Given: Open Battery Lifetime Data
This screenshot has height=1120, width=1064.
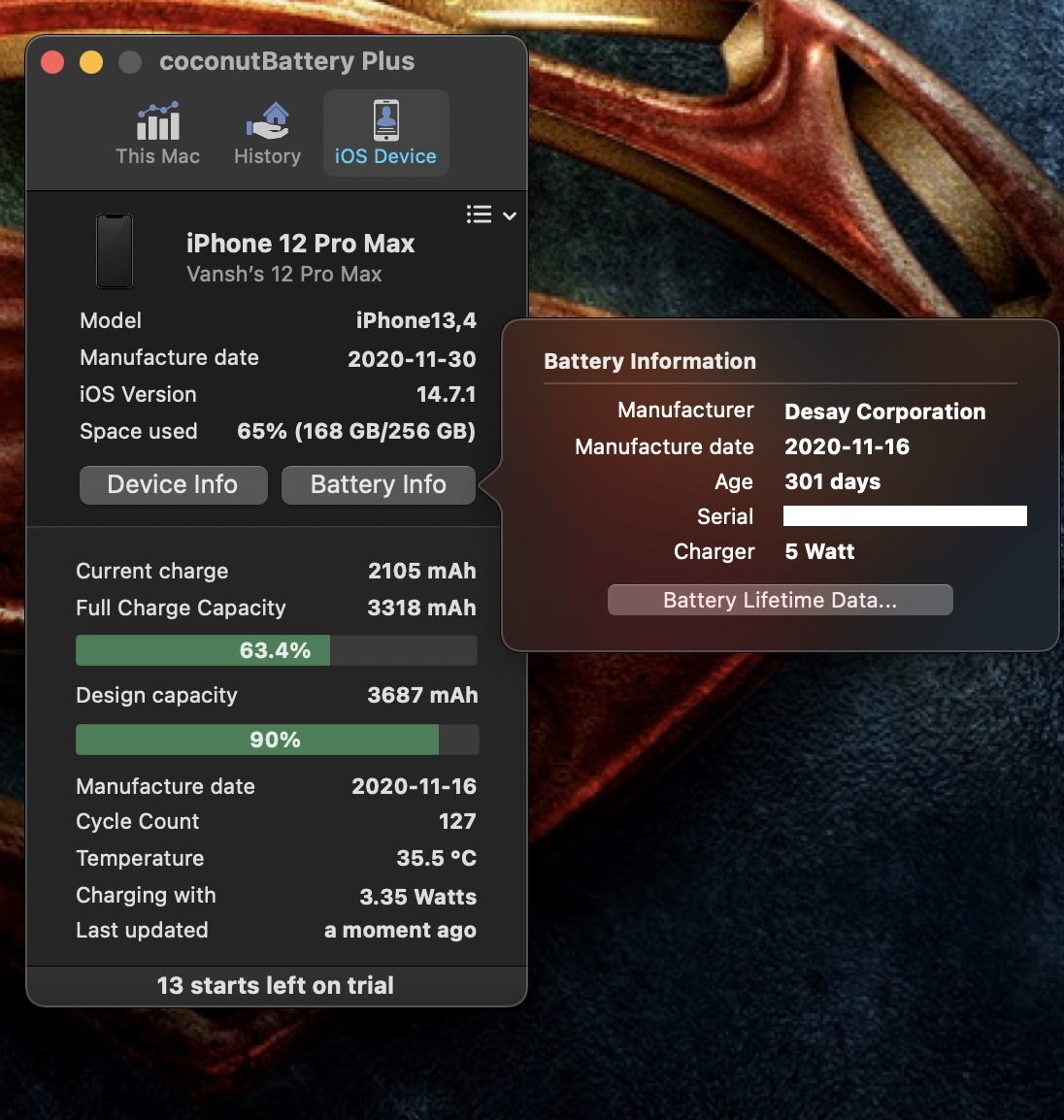Looking at the screenshot, I should tap(780, 600).
